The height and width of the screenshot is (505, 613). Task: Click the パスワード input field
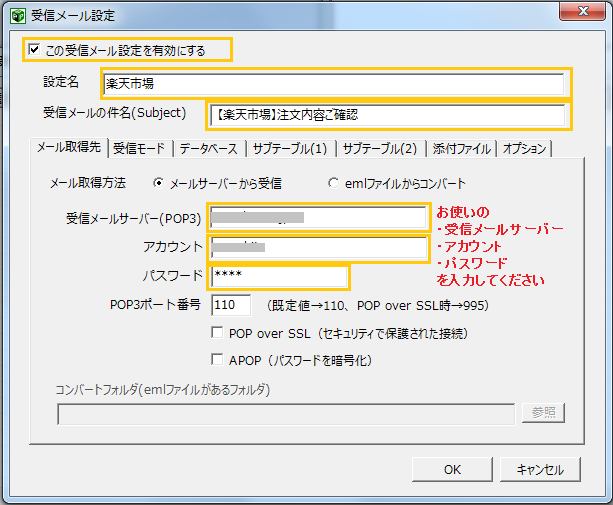[278, 276]
